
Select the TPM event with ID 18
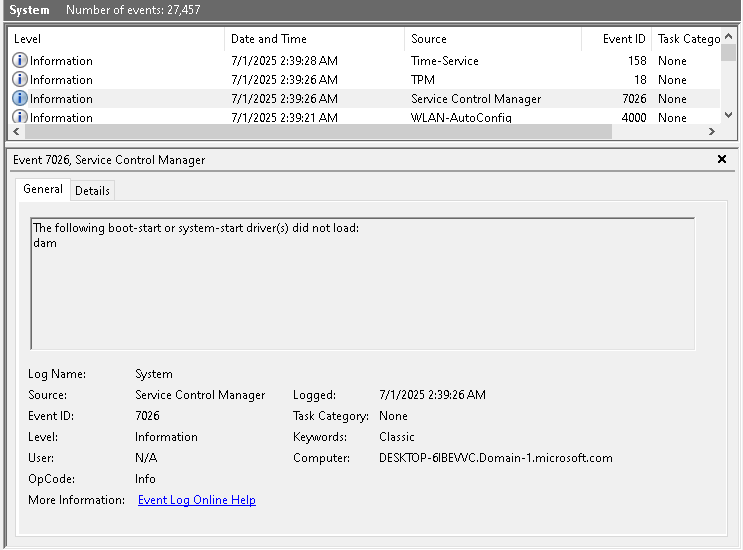365,80
